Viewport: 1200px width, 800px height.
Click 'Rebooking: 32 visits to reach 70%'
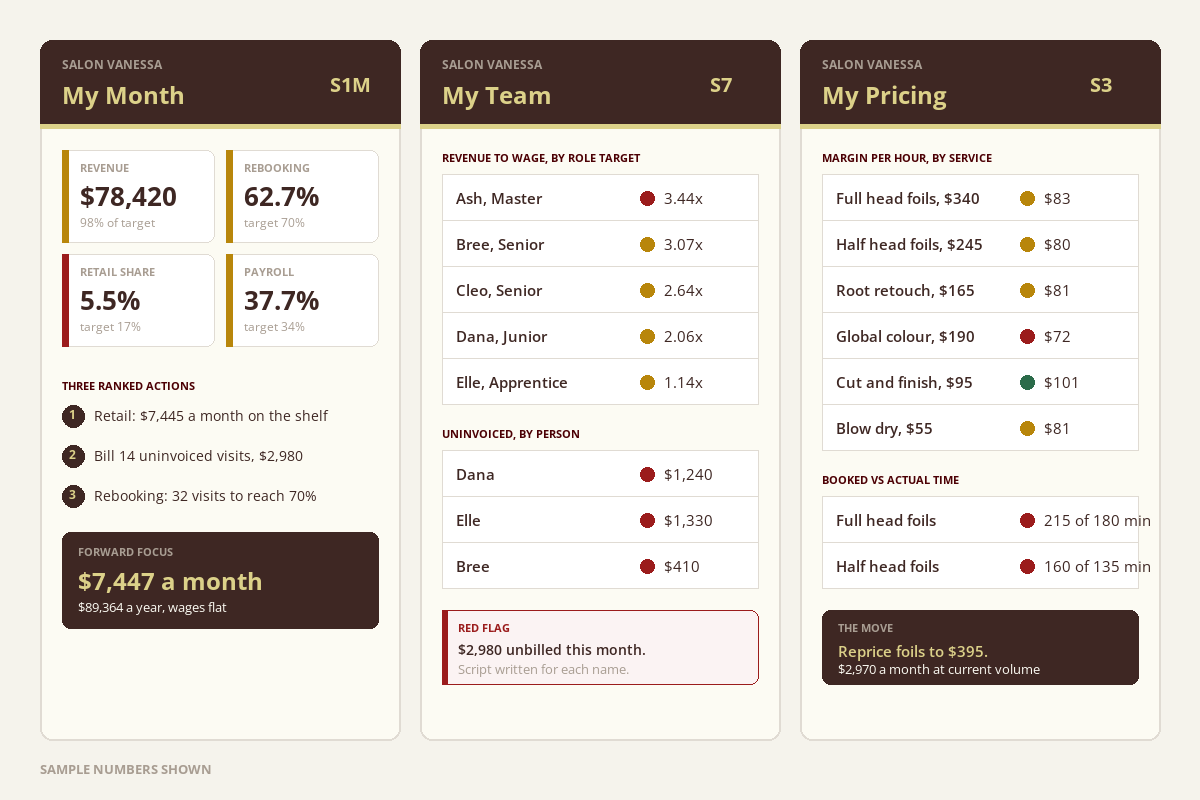(205, 496)
